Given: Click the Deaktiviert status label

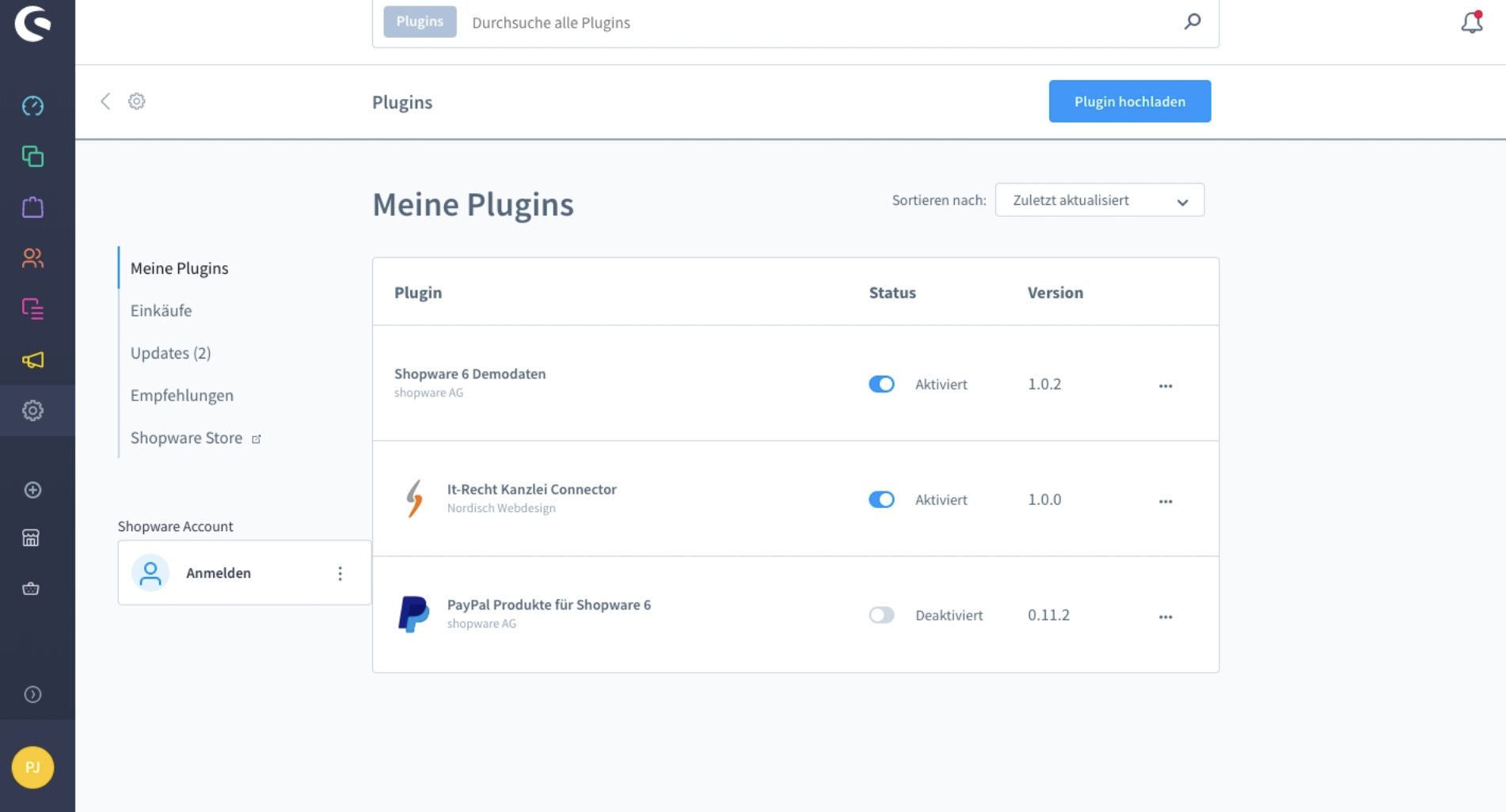Looking at the screenshot, I should tap(949, 615).
